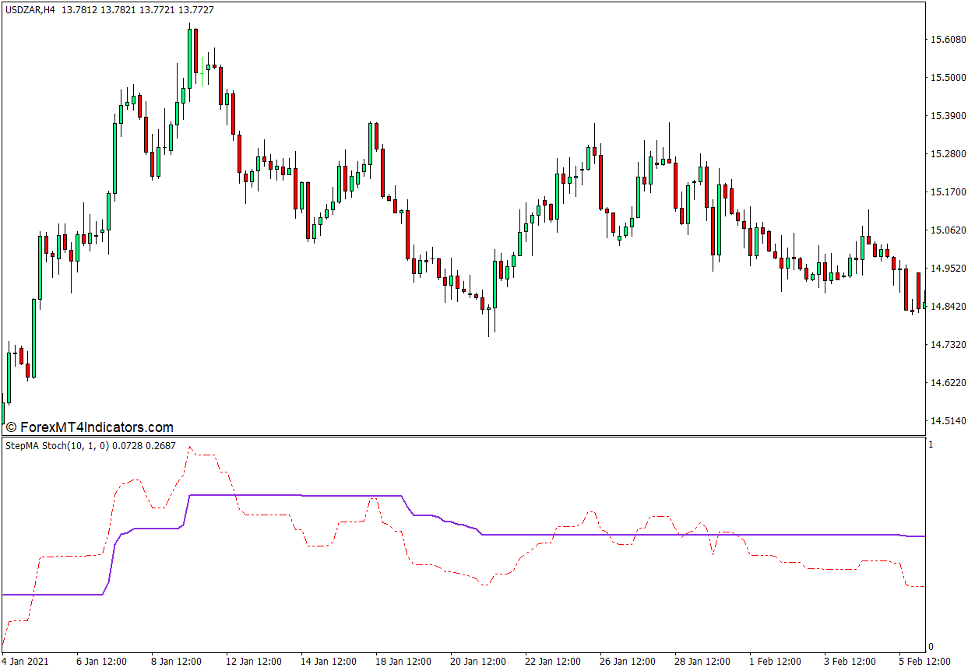The width and height of the screenshot is (977, 672).
Task: Click the 1 Feb 12:00 time label
Action: pos(775,662)
